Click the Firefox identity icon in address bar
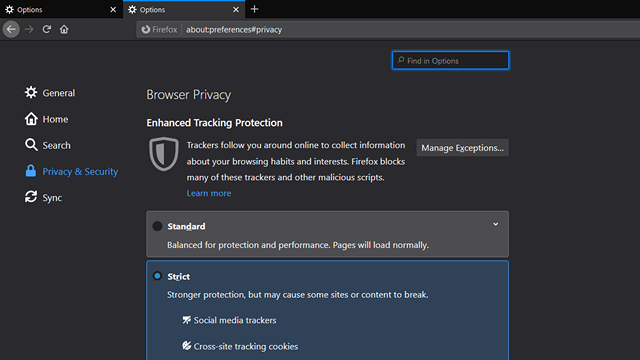Image resolution: width=640 pixels, height=360 pixels. pyautogui.click(x=146, y=29)
